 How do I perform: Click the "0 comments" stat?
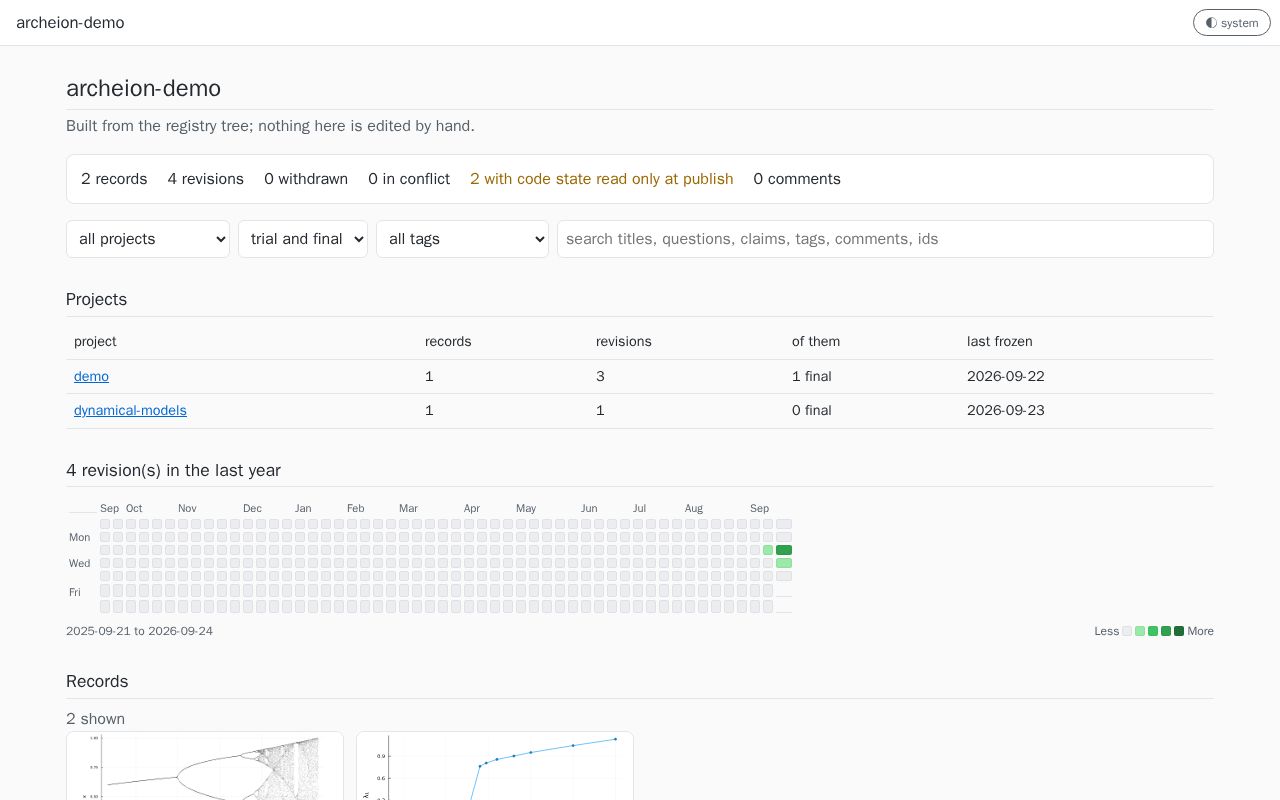[x=797, y=179]
